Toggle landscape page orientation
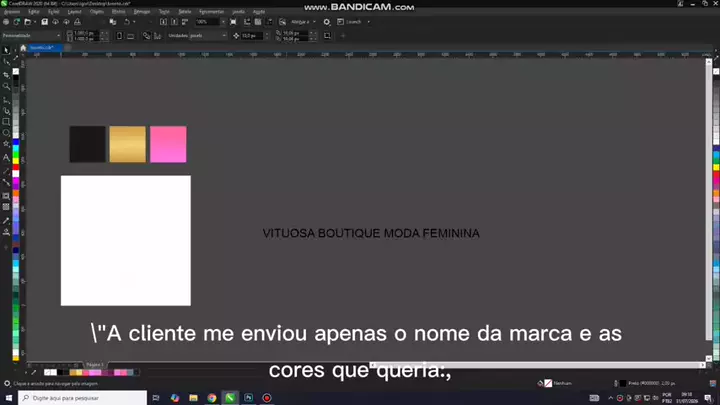Image resolution: width=720 pixels, height=405 pixels. click(x=130, y=35)
